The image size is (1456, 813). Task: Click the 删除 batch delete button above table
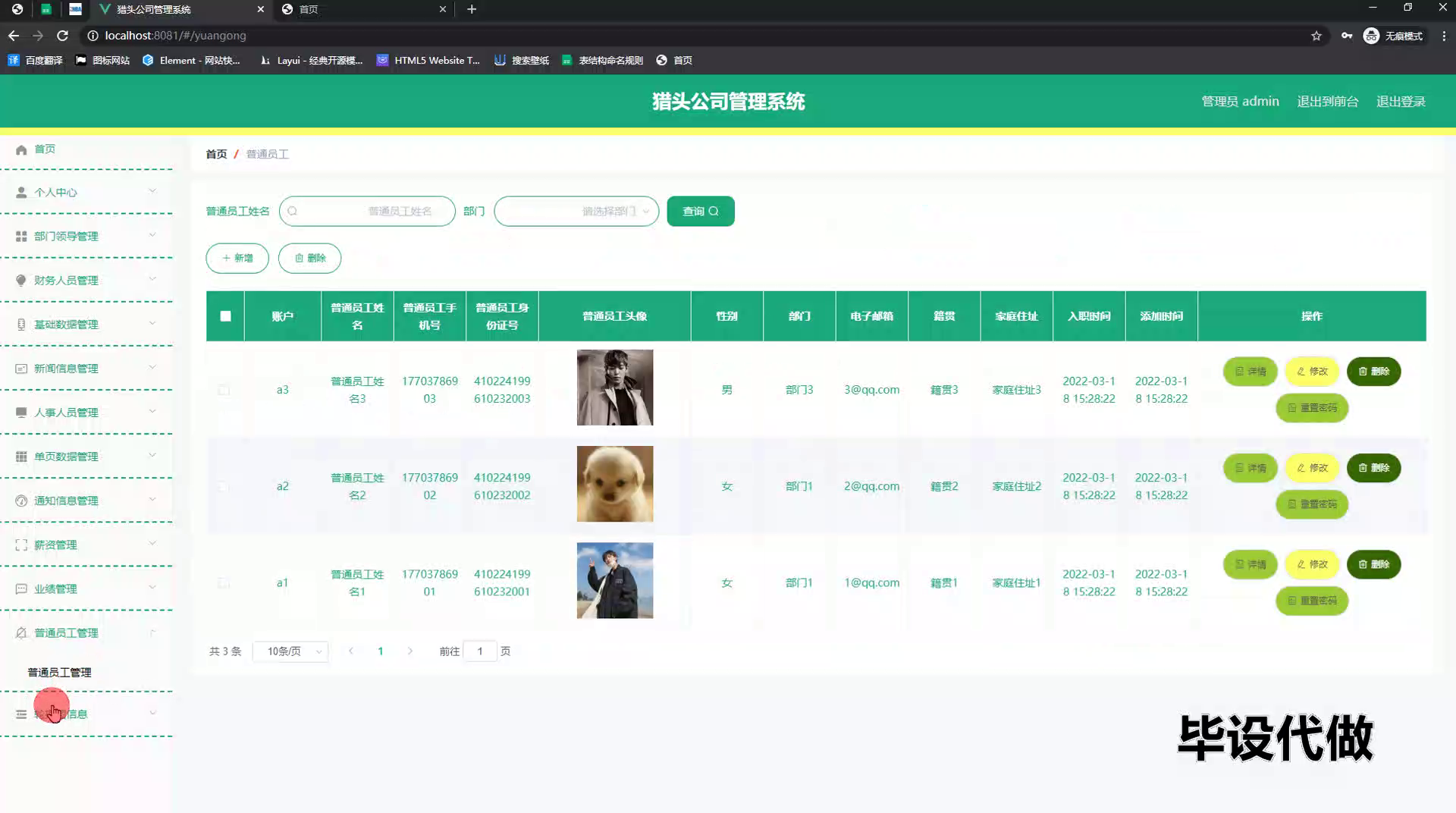[x=309, y=258]
